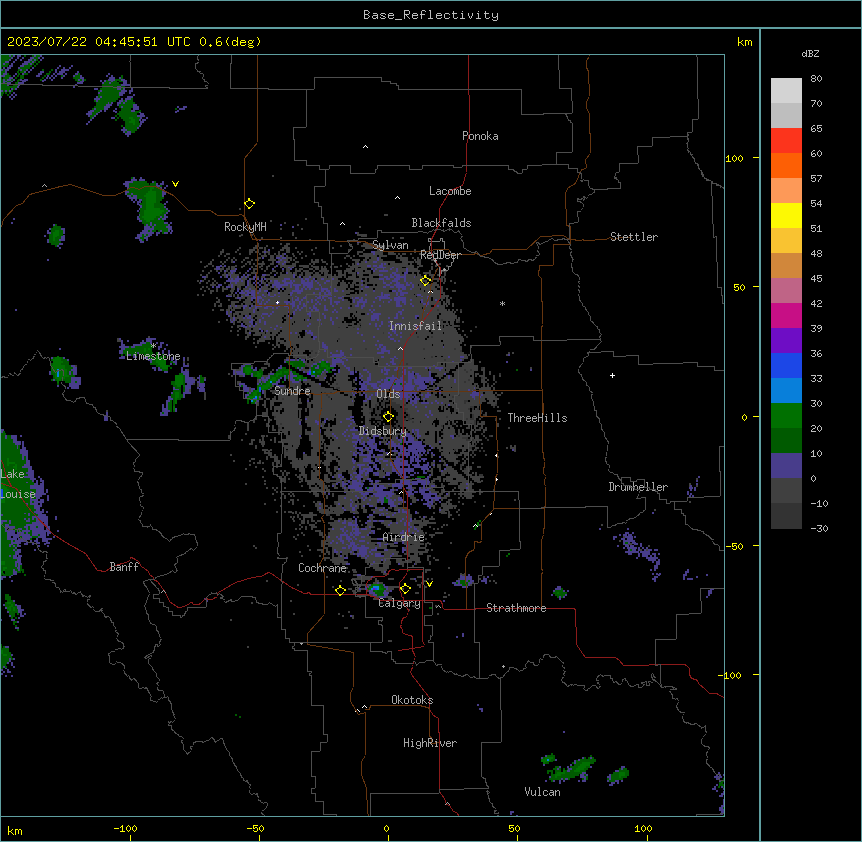Click the Airdrie label
This screenshot has width=862, height=842.
point(404,537)
